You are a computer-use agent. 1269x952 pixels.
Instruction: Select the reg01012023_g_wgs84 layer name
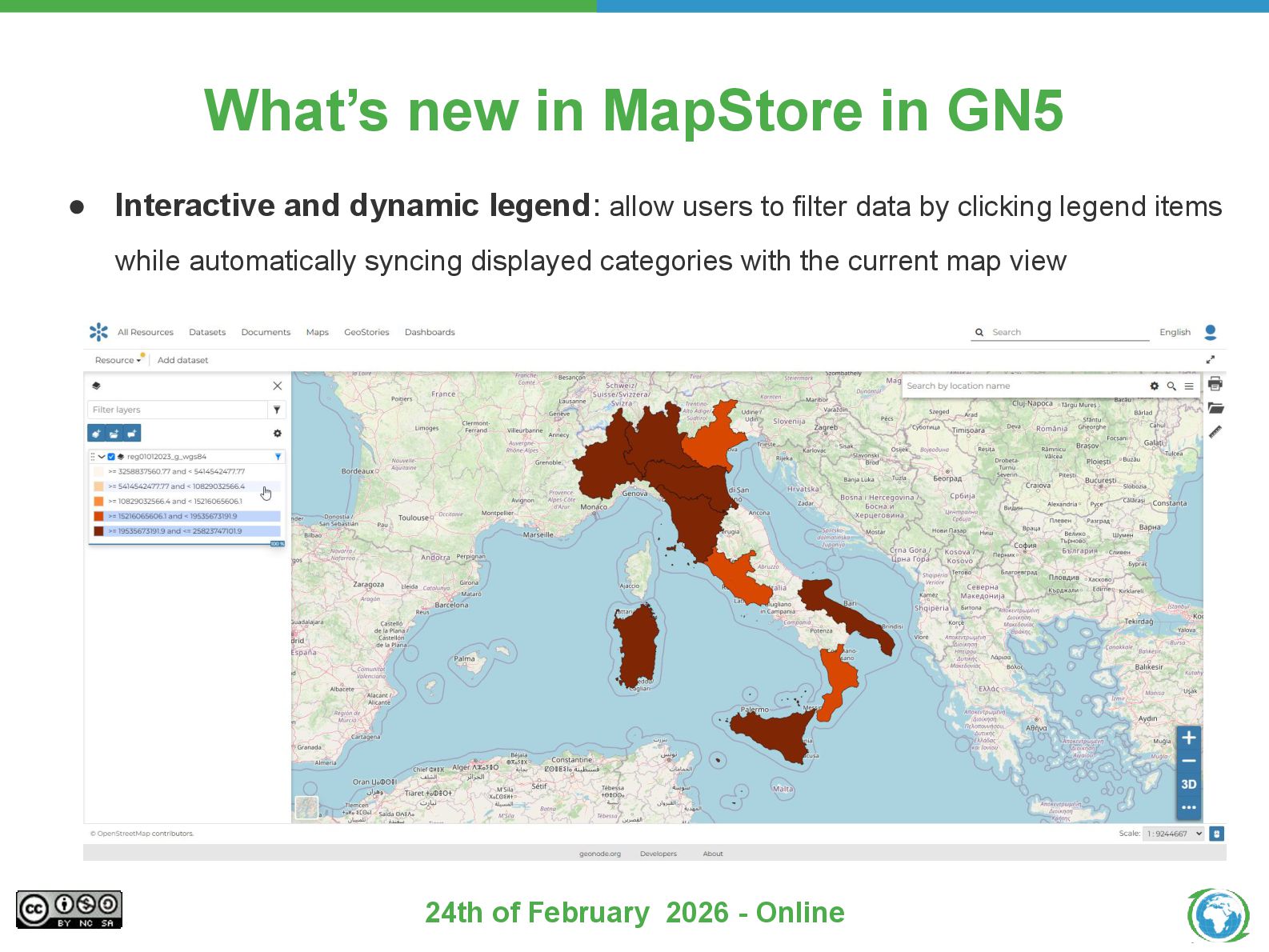pyautogui.click(x=167, y=457)
